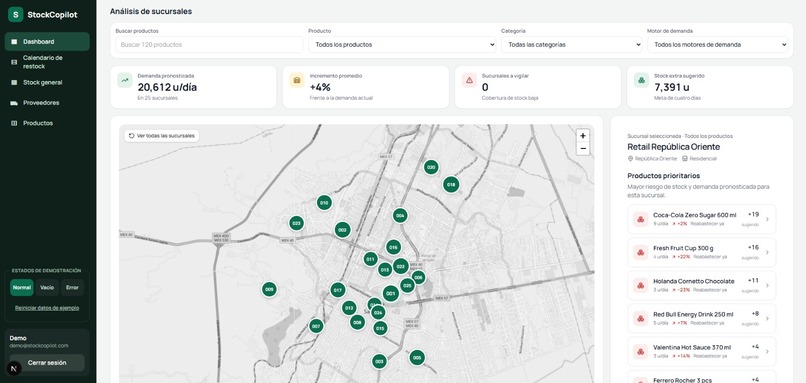Open Coca-Cola Zero Sugar 600 ml row

click(x=702, y=219)
